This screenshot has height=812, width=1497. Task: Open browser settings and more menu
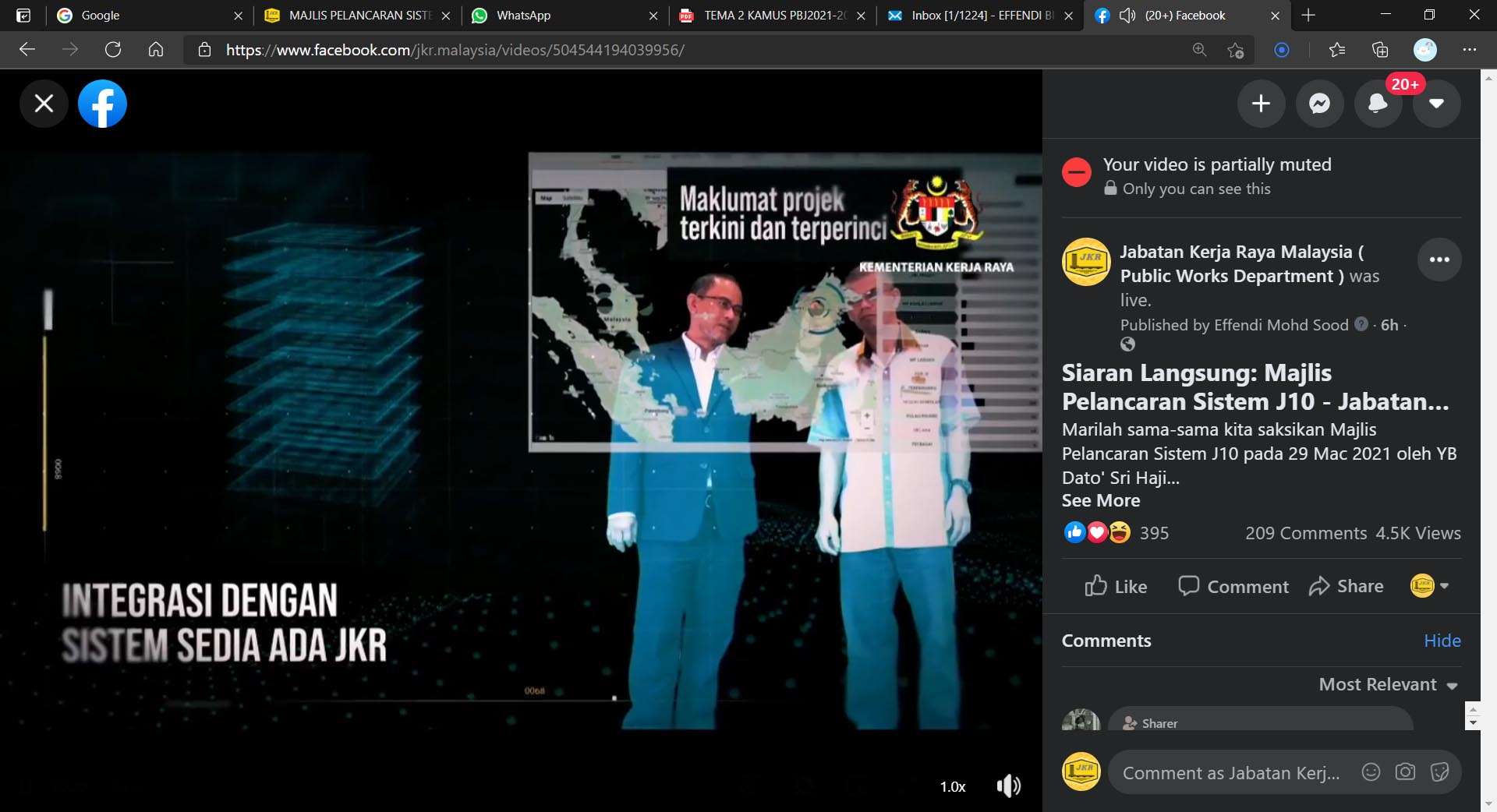pos(1469,50)
